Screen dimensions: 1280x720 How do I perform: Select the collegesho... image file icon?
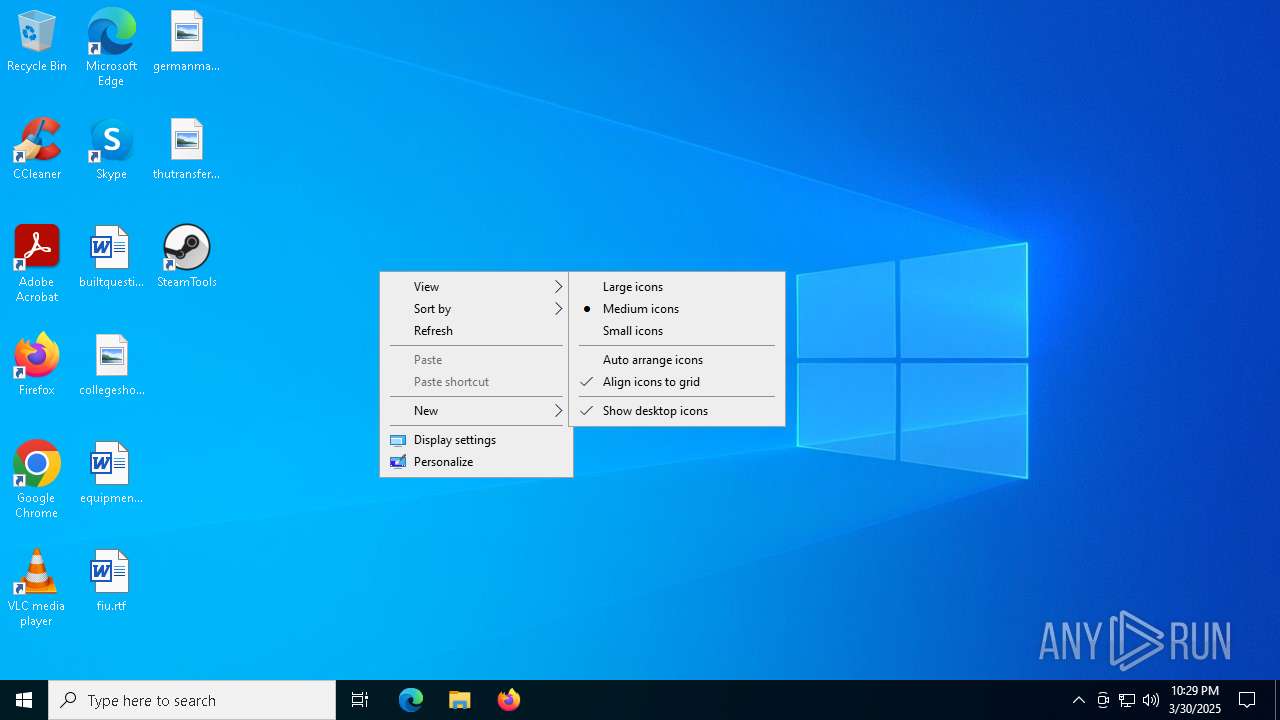111,365
